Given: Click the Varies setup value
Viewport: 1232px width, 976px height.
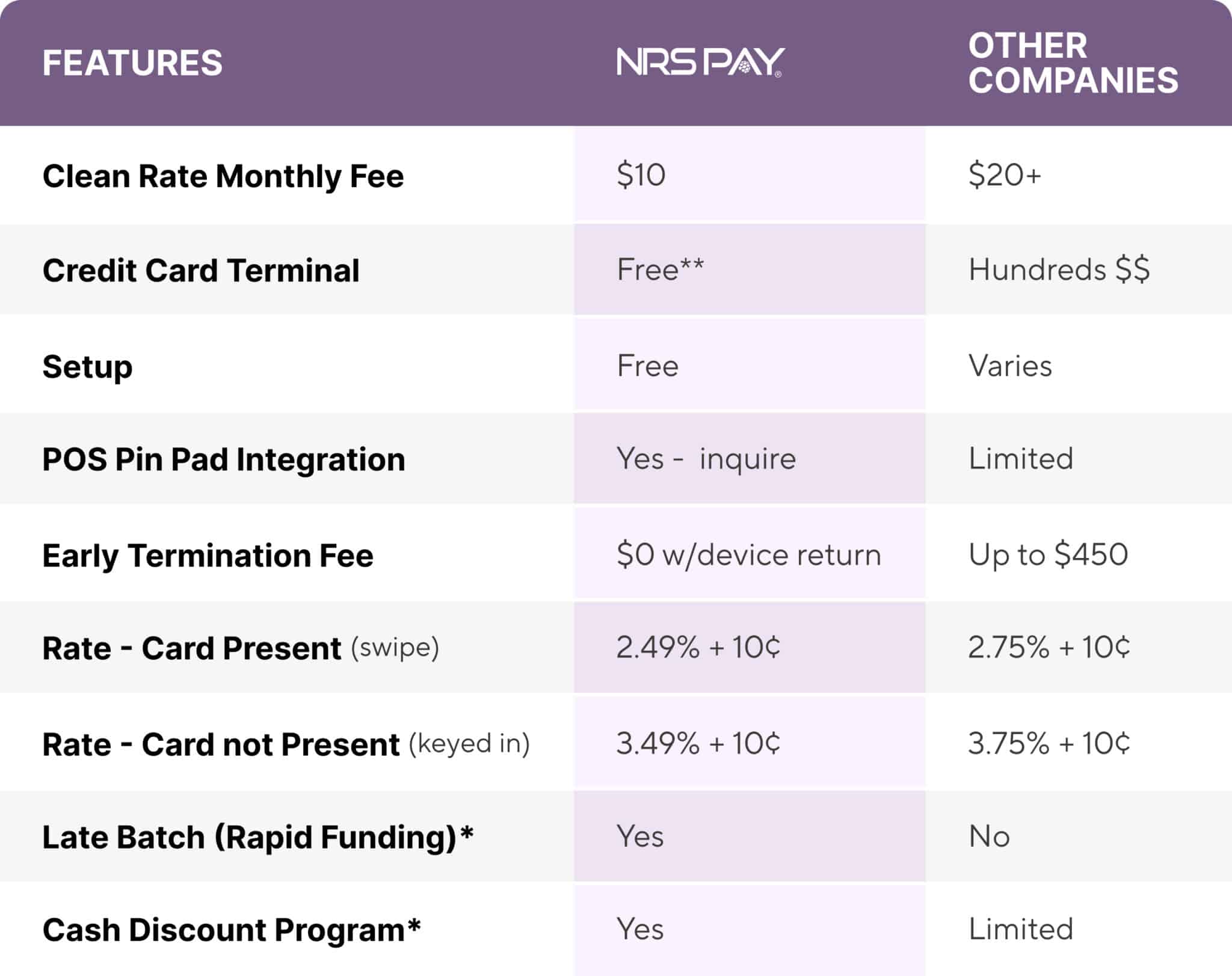Looking at the screenshot, I should [x=1010, y=366].
